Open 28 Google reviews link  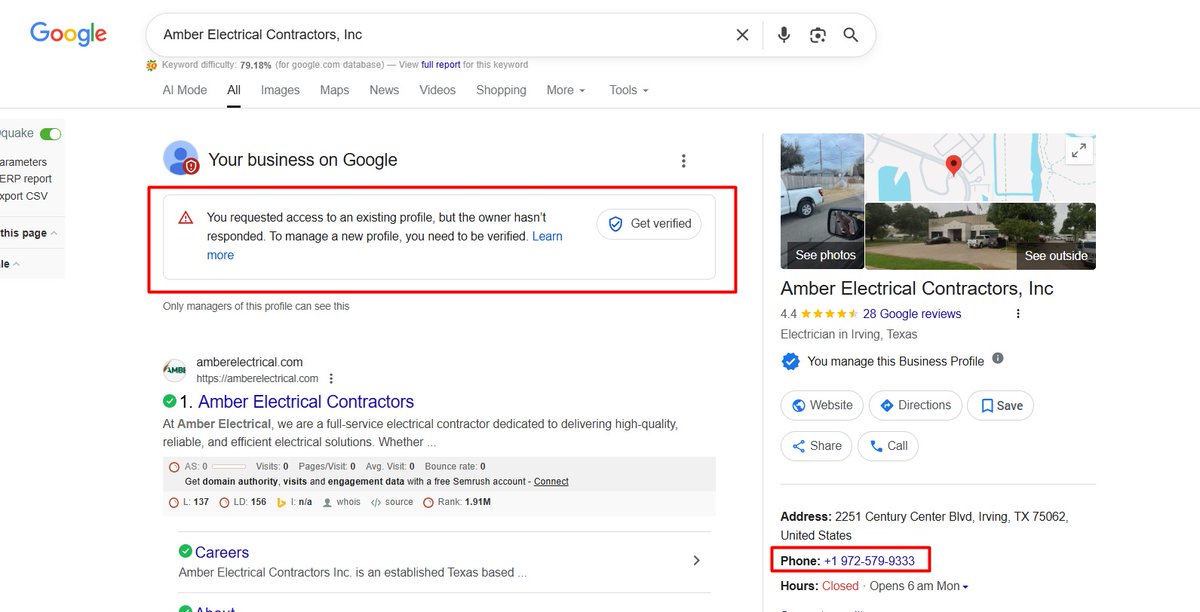pos(912,314)
